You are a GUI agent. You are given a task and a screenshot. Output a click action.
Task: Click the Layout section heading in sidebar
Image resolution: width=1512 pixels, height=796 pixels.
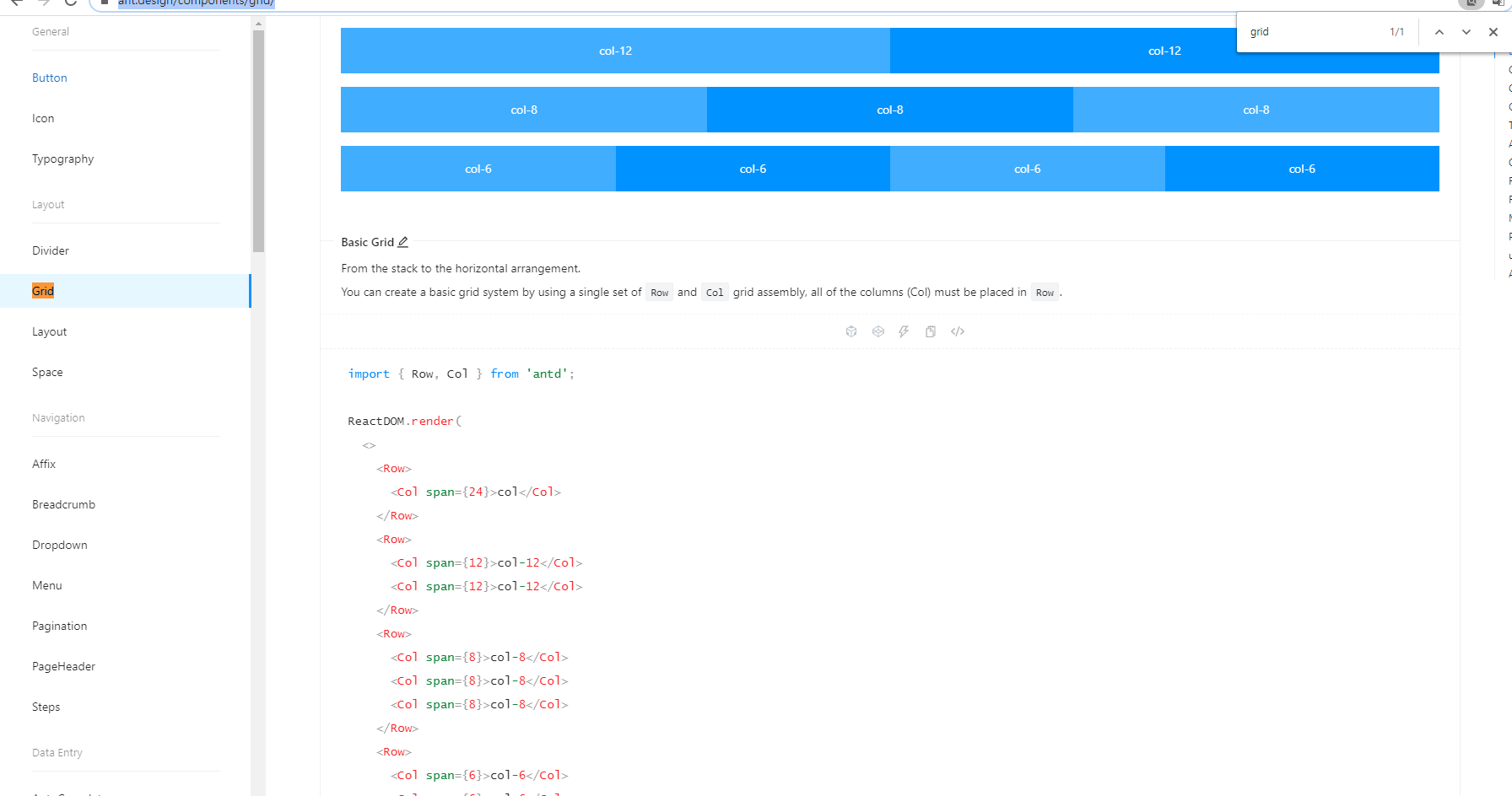pyautogui.click(x=48, y=205)
